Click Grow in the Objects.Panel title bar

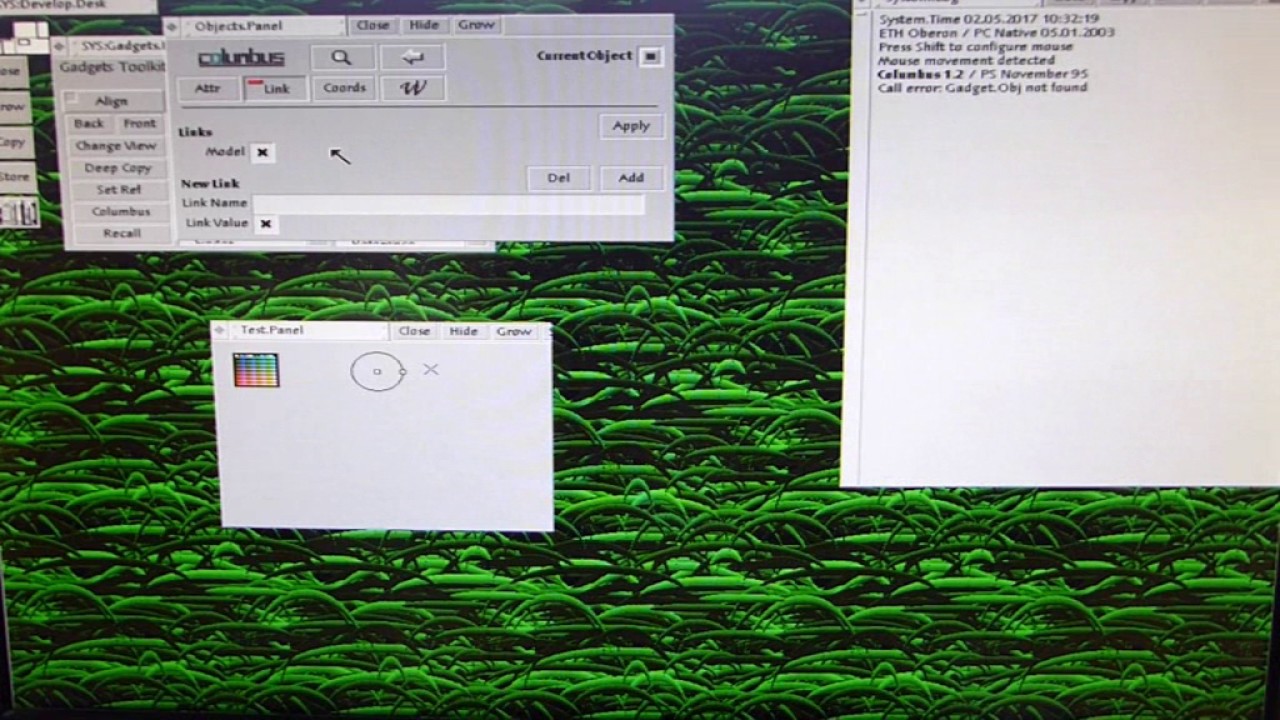pos(476,25)
